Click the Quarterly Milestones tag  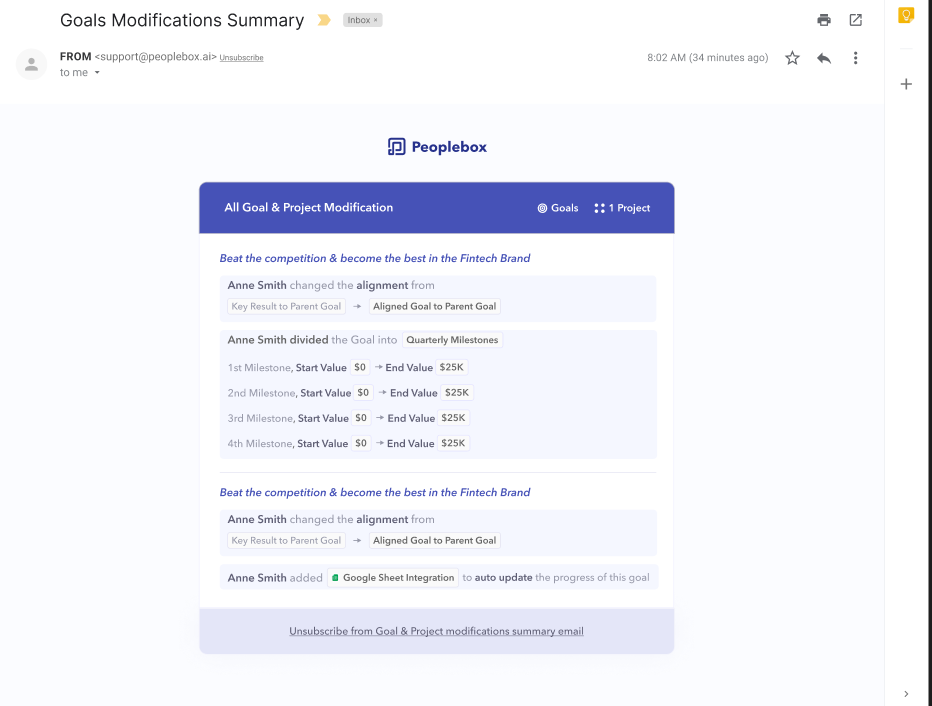[x=452, y=340]
